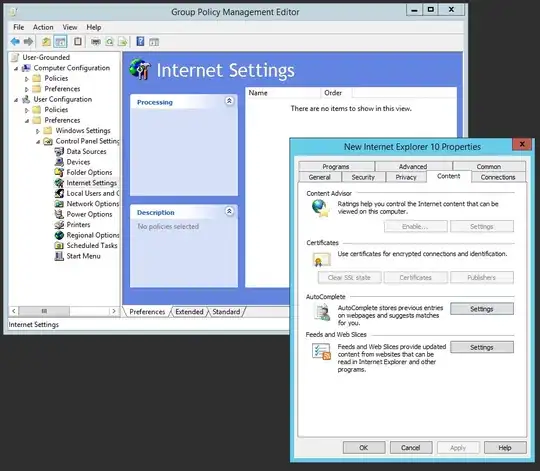Click the Power Options icon in tree

pos(59,214)
